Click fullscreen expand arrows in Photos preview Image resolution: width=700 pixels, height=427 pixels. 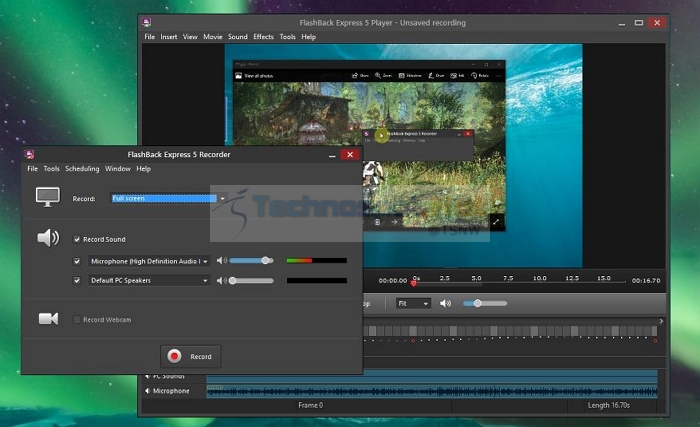(496, 222)
